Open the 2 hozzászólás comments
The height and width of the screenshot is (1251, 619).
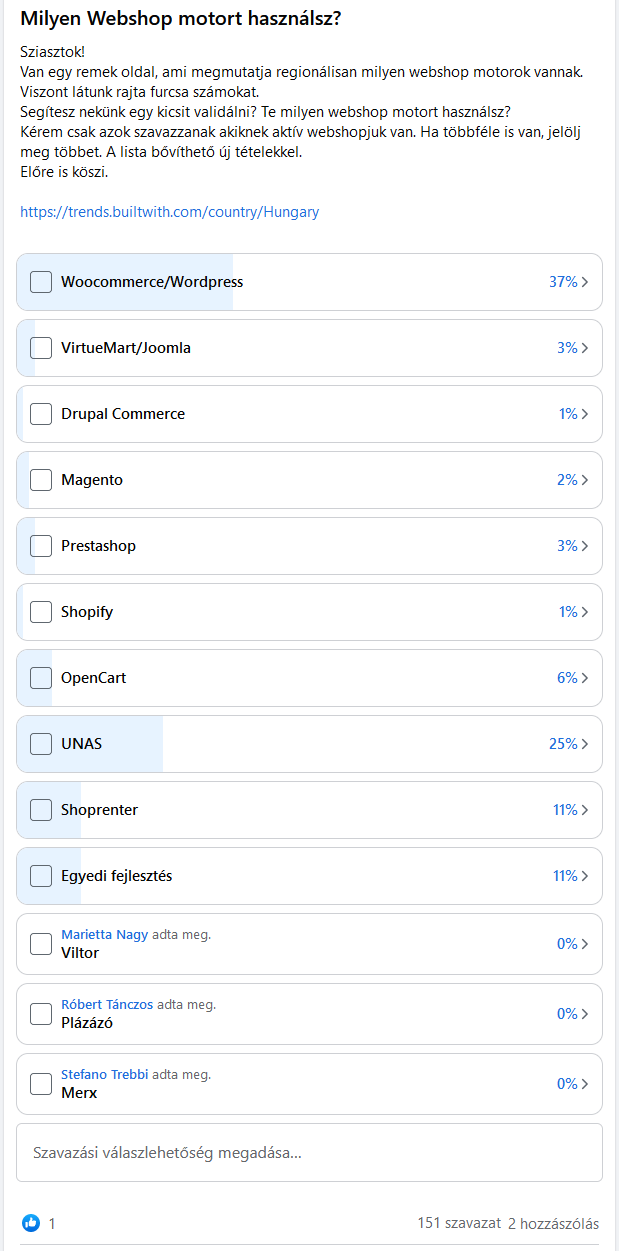(553, 1223)
